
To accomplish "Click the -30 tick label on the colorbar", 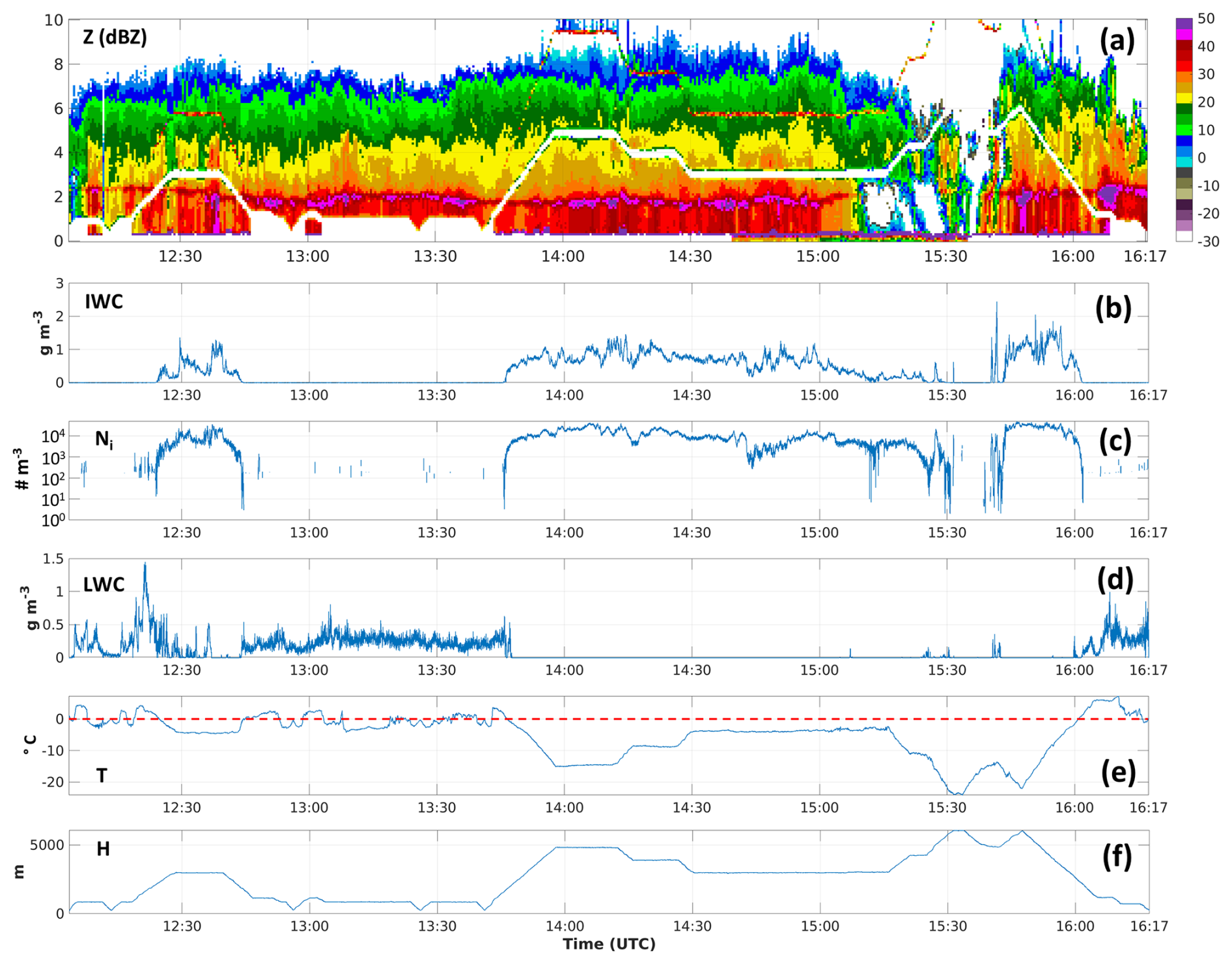I will click(1208, 242).
